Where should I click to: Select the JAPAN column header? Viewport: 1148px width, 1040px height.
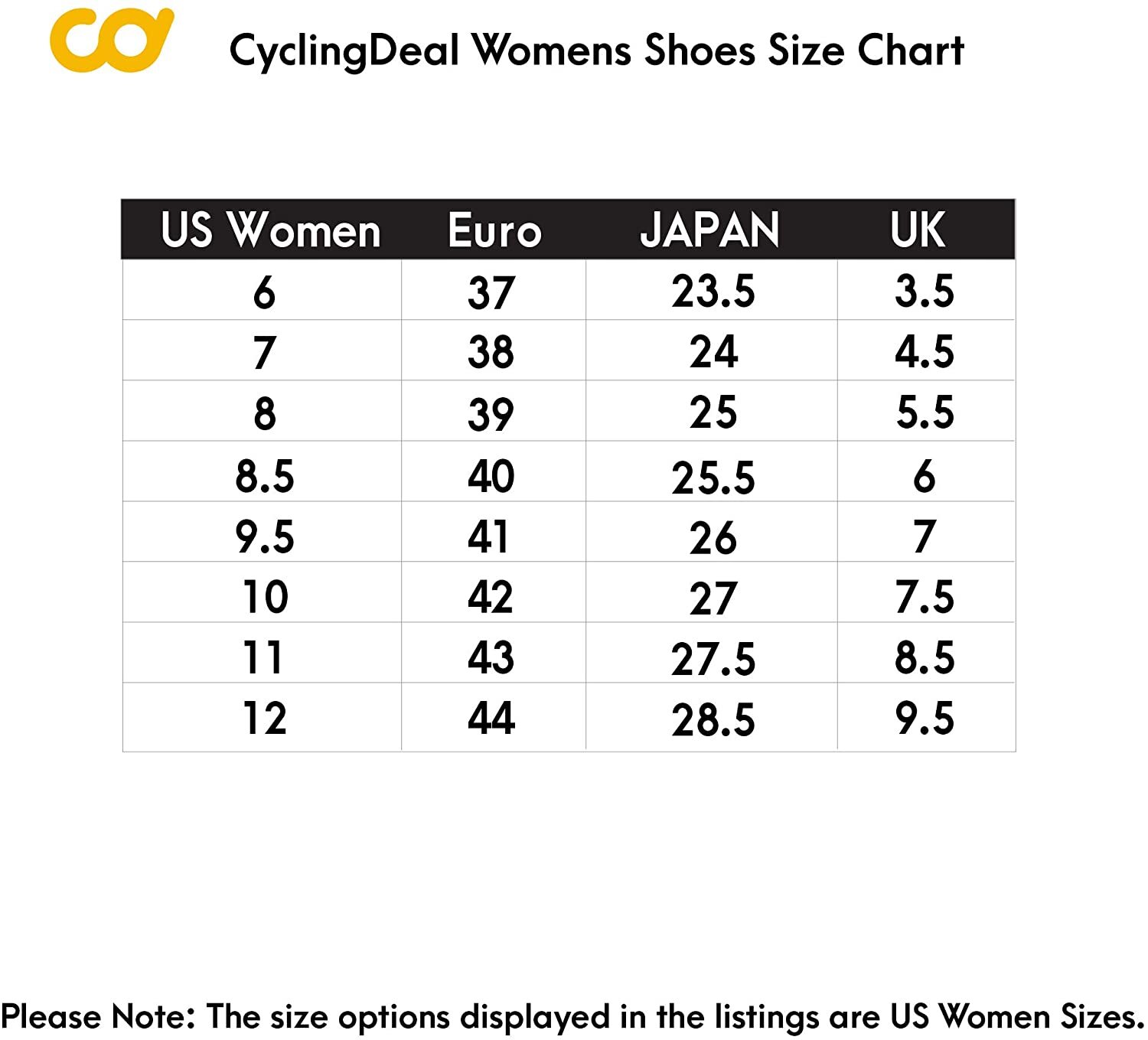[x=709, y=230]
